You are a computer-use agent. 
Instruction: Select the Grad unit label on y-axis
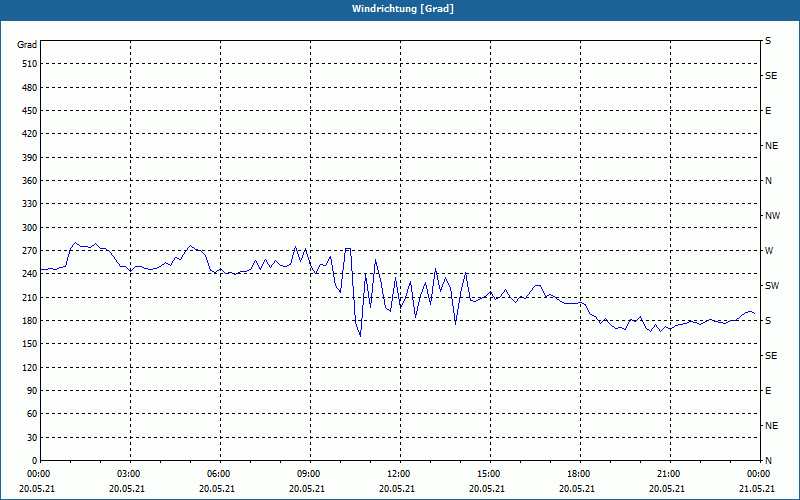tap(27, 45)
